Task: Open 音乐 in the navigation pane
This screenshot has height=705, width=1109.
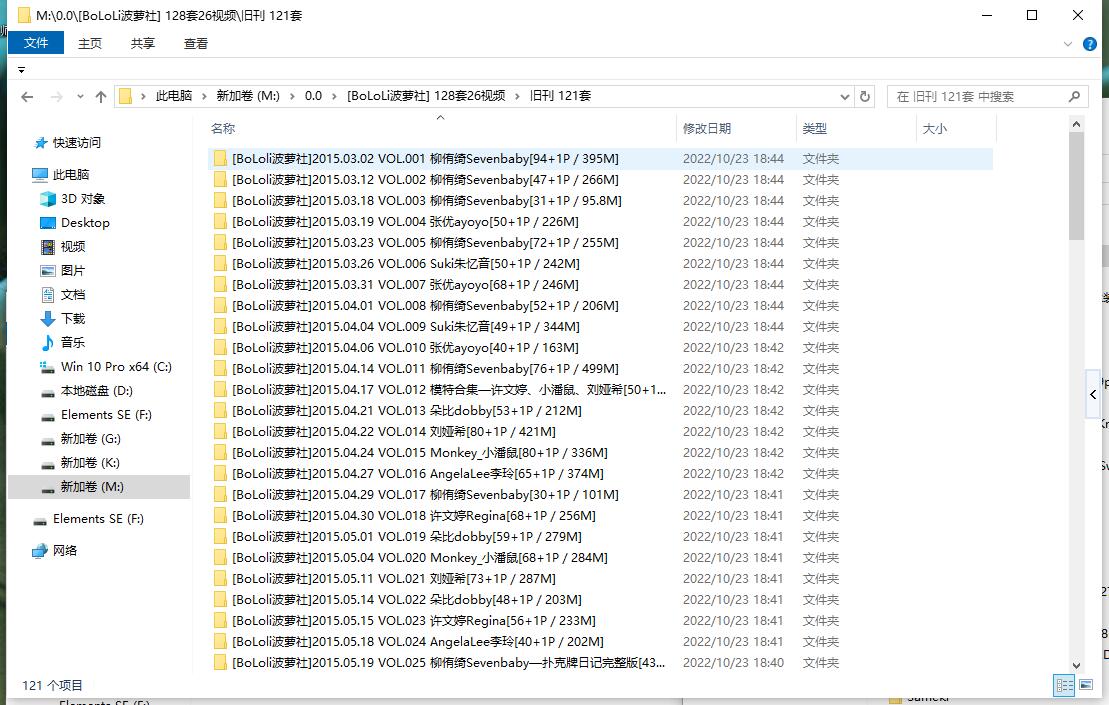Action: point(73,343)
